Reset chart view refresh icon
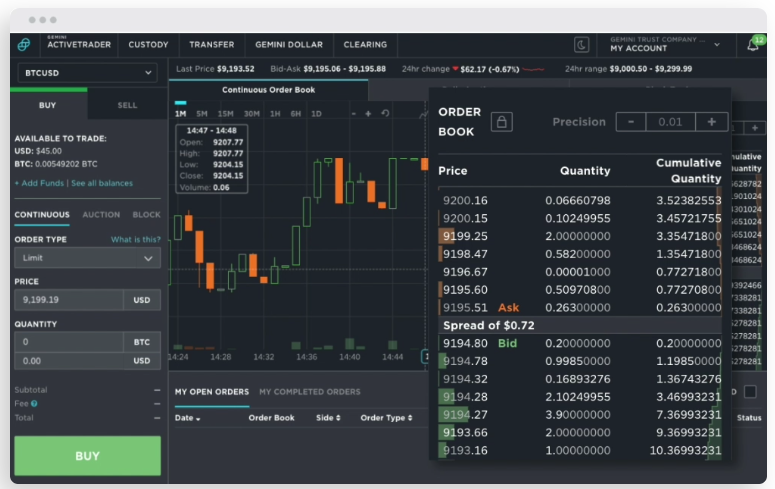The height and width of the screenshot is (489, 775). (x=385, y=113)
